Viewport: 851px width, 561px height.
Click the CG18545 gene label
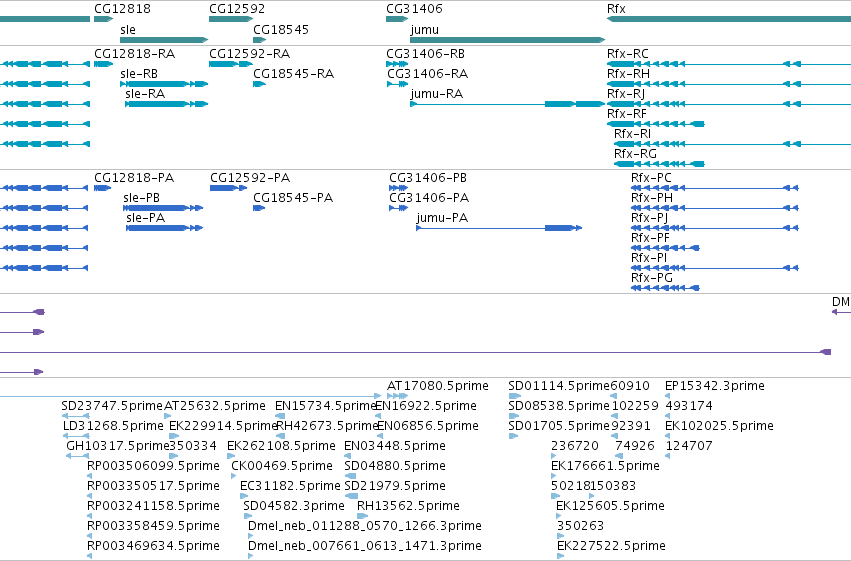coord(281,29)
